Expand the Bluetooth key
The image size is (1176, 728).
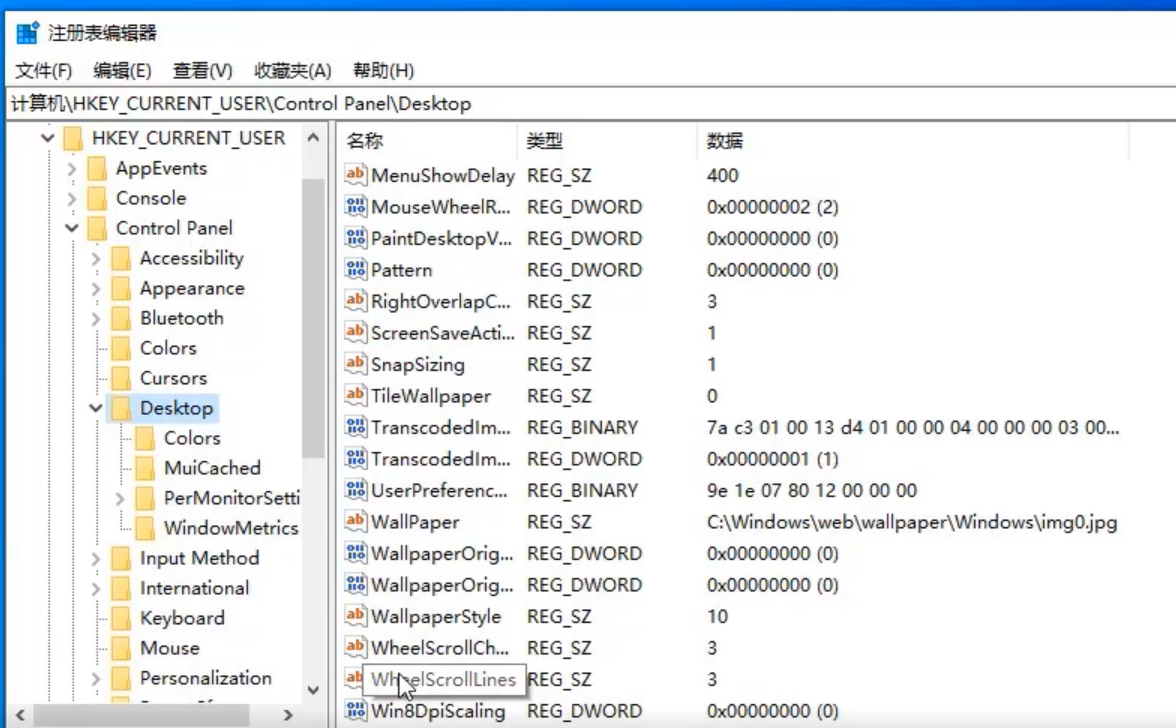pos(96,319)
